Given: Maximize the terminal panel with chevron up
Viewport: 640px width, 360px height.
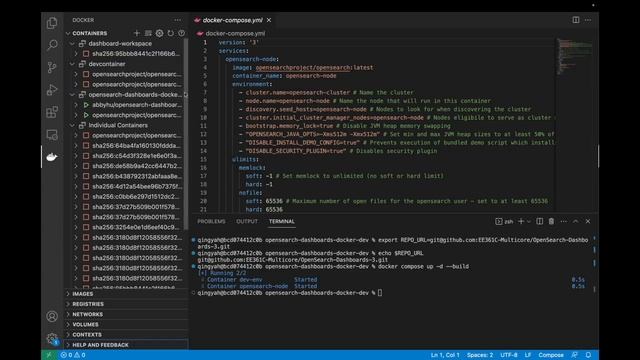Looking at the screenshot, I should tap(576, 221).
